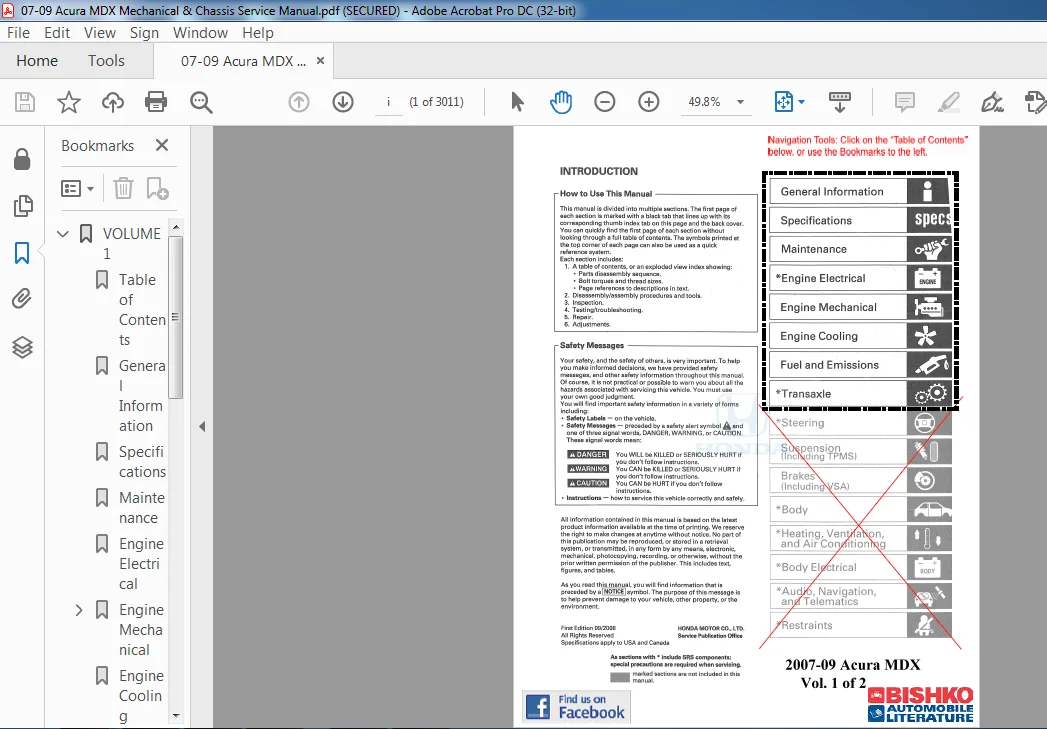Activate the Hand pan tool

(561, 102)
